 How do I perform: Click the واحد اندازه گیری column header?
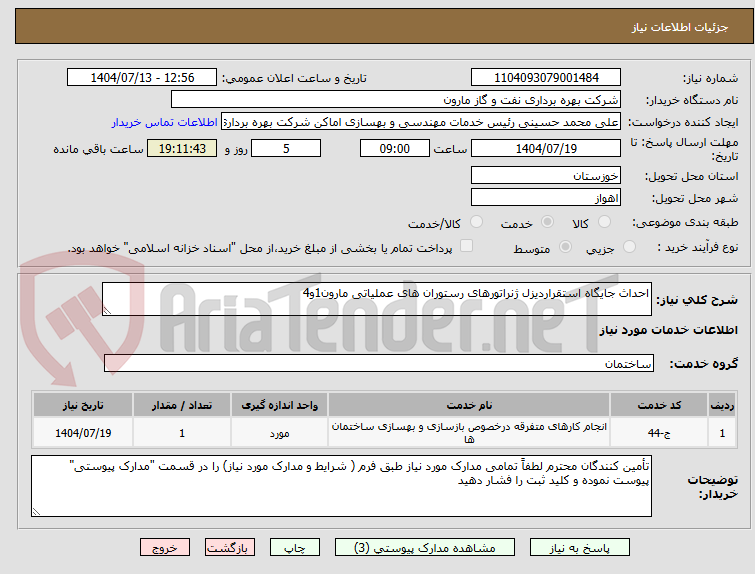click(x=279, y=405)
